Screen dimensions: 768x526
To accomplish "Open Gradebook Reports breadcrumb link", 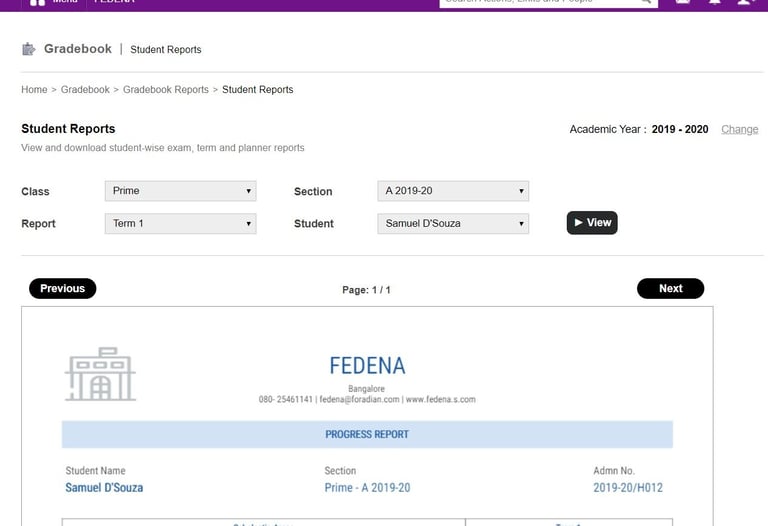I will coord(166,90).
